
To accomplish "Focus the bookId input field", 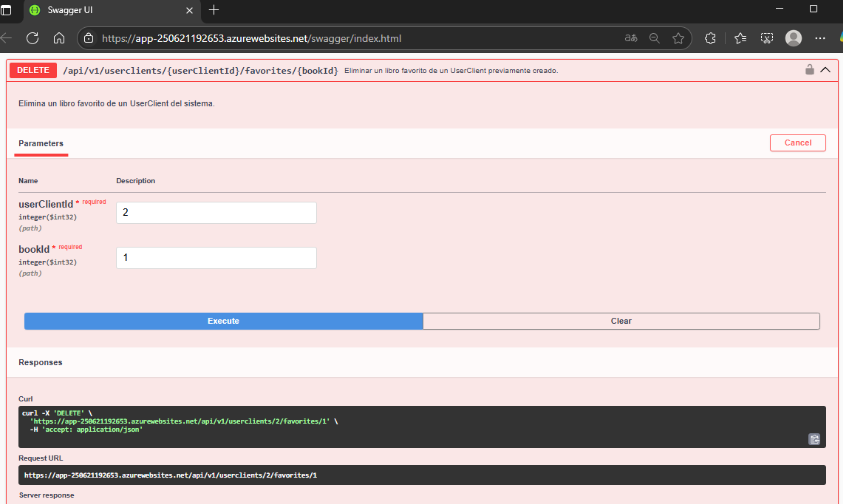I will pos(216,258).
